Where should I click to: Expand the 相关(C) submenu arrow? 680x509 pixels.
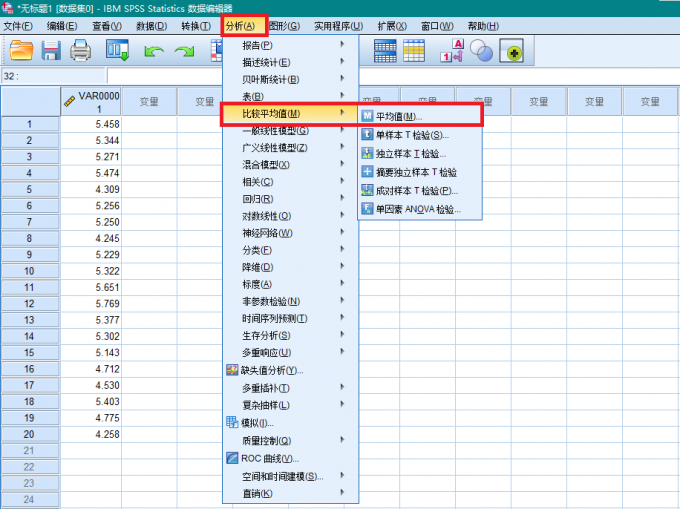342,181
